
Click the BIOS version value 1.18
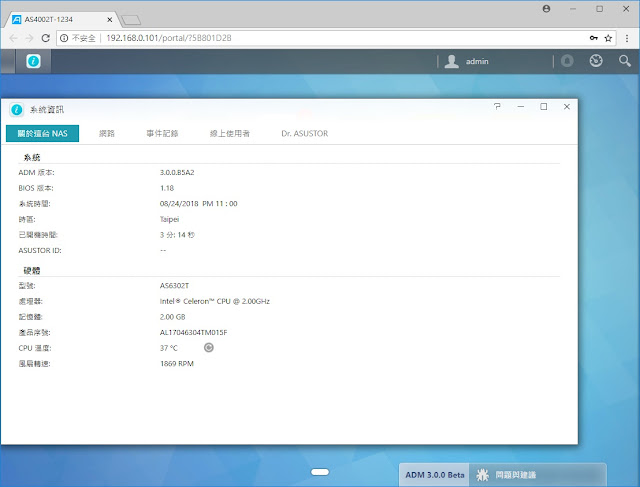click(167, 188)
